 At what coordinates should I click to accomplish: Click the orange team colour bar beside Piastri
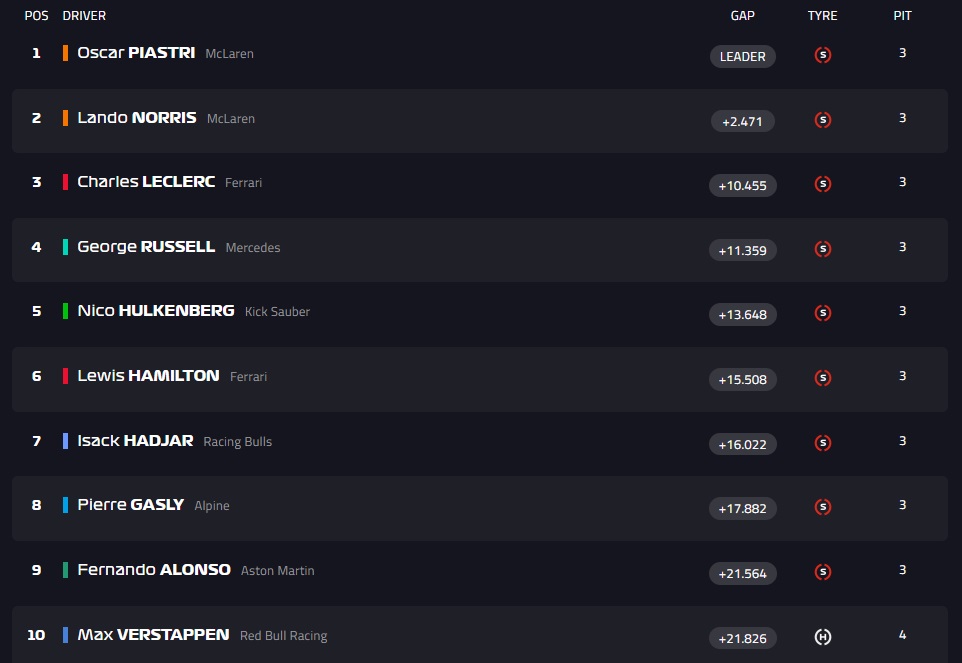(65, 53)
